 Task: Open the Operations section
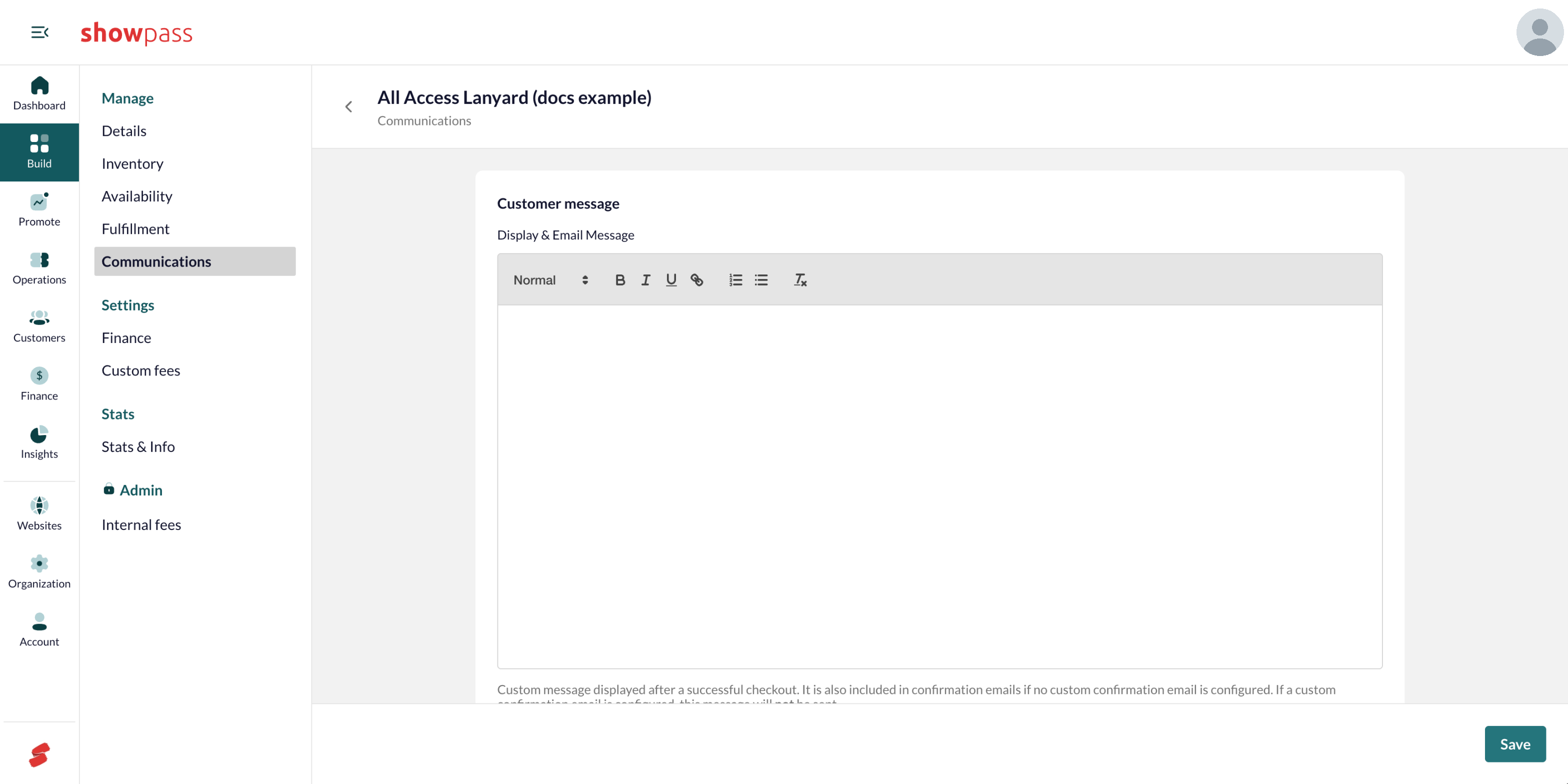(x=39, y=268)
